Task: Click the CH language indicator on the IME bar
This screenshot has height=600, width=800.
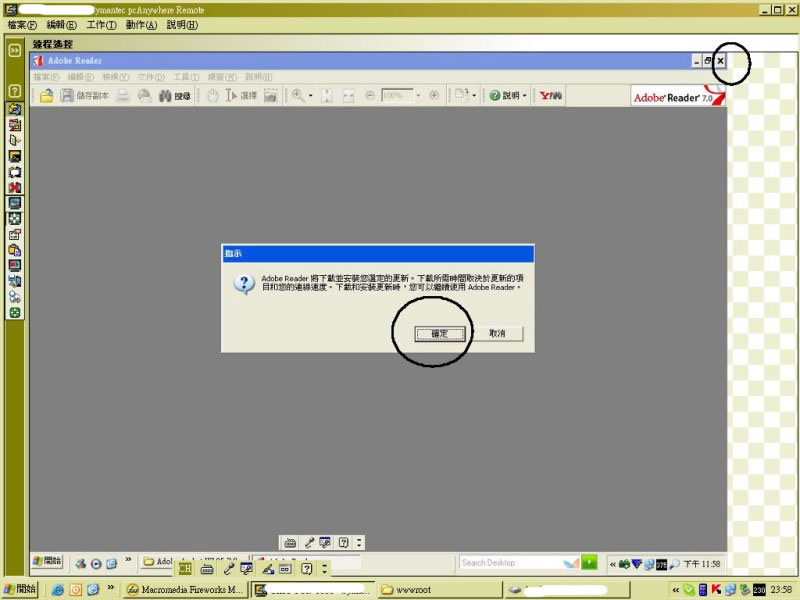Action: tap(185, 568)
